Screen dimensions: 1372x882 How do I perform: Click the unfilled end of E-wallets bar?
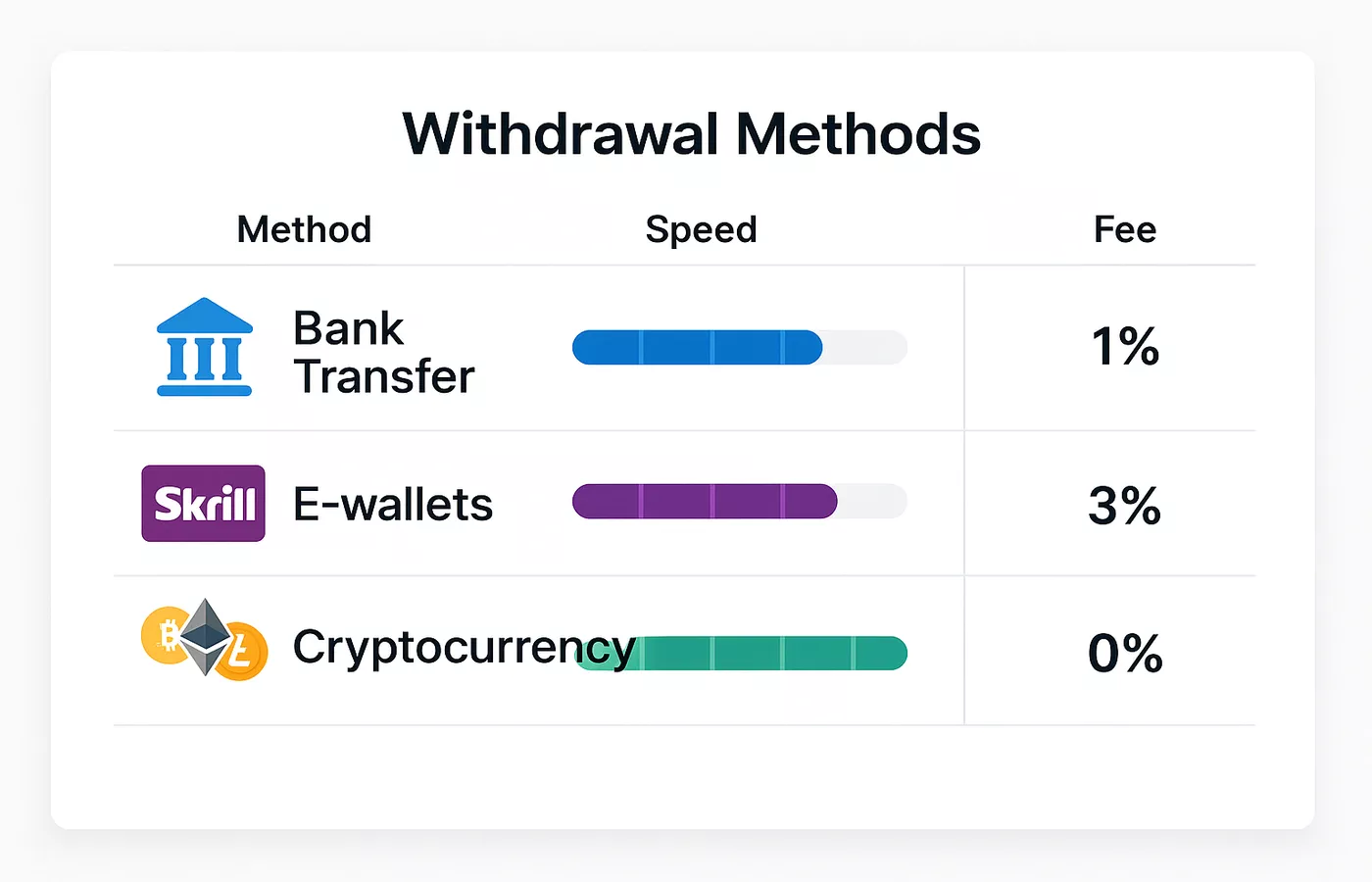coord(872,501)
